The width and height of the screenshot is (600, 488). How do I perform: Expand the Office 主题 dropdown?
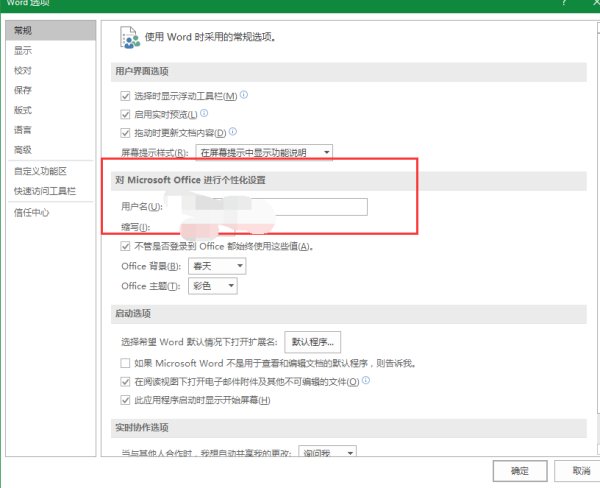(x=213, y=286)
